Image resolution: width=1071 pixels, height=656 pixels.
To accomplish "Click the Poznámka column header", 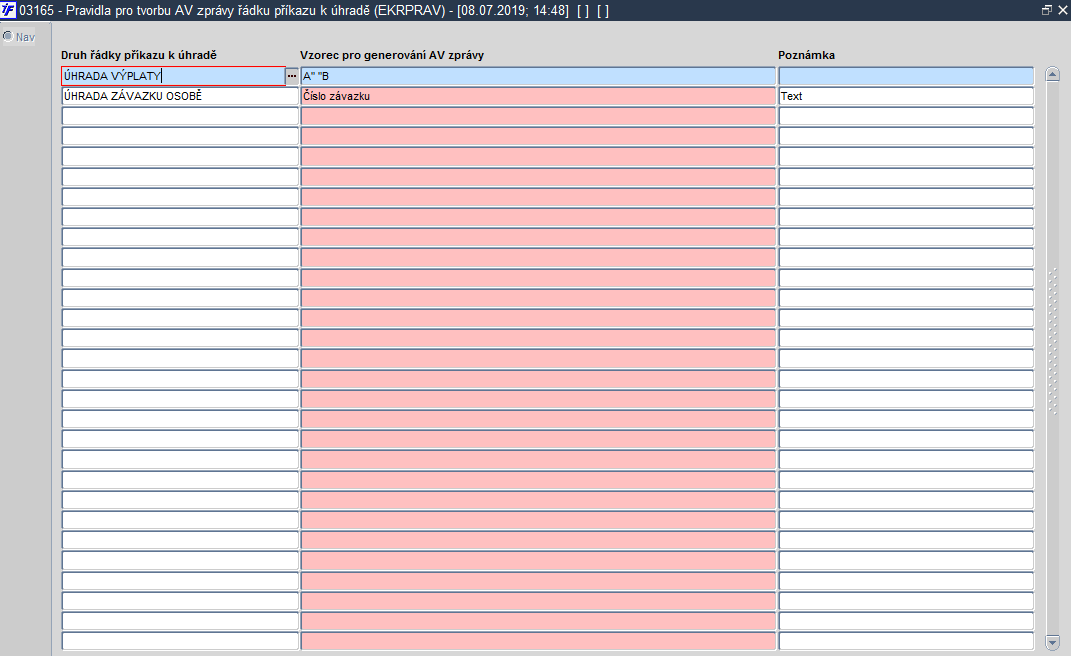I will pos(807,55).
